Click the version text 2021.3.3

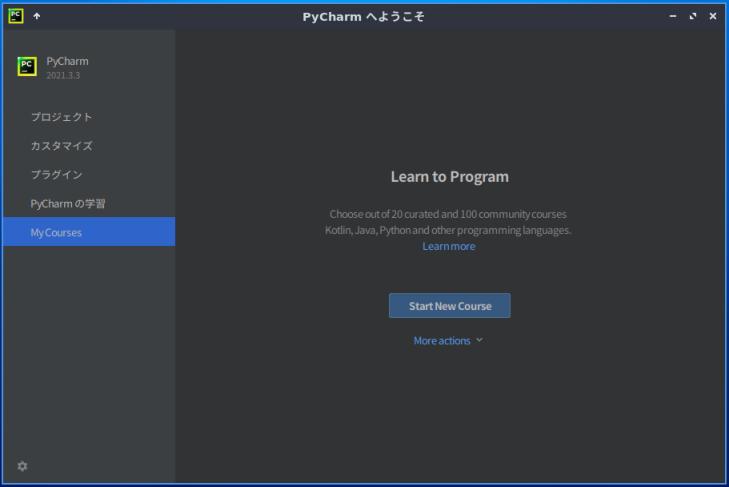coord(63,75)
